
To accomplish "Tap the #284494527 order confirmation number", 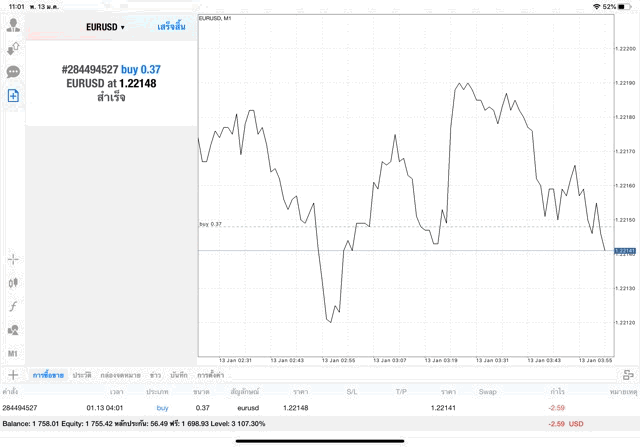I will click(x=90, y=69).
